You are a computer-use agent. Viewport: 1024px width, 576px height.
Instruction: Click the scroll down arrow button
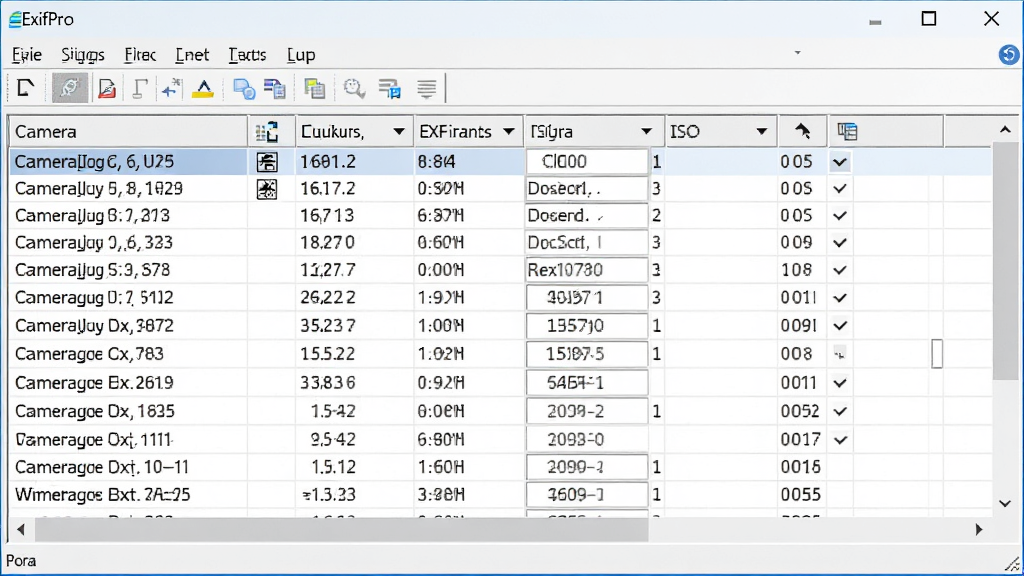pos(1005,504)
